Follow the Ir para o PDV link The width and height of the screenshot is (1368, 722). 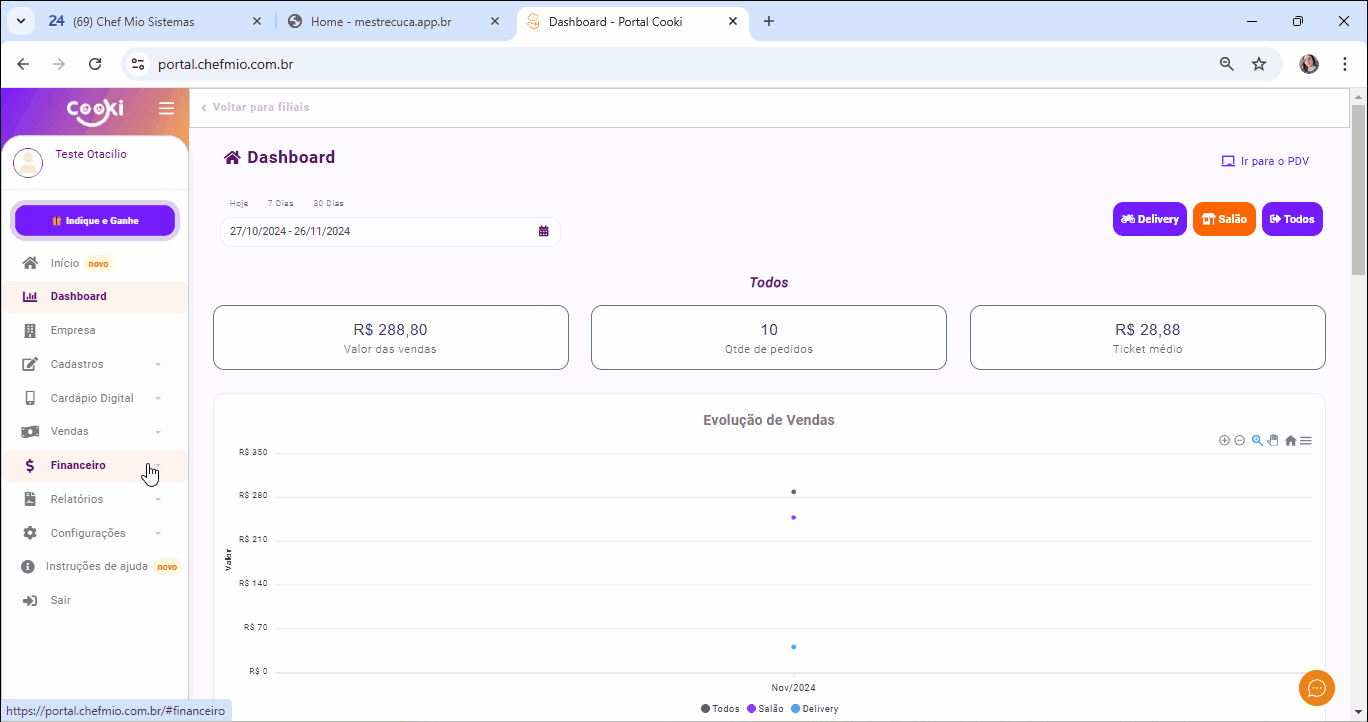pos(1265,161)
